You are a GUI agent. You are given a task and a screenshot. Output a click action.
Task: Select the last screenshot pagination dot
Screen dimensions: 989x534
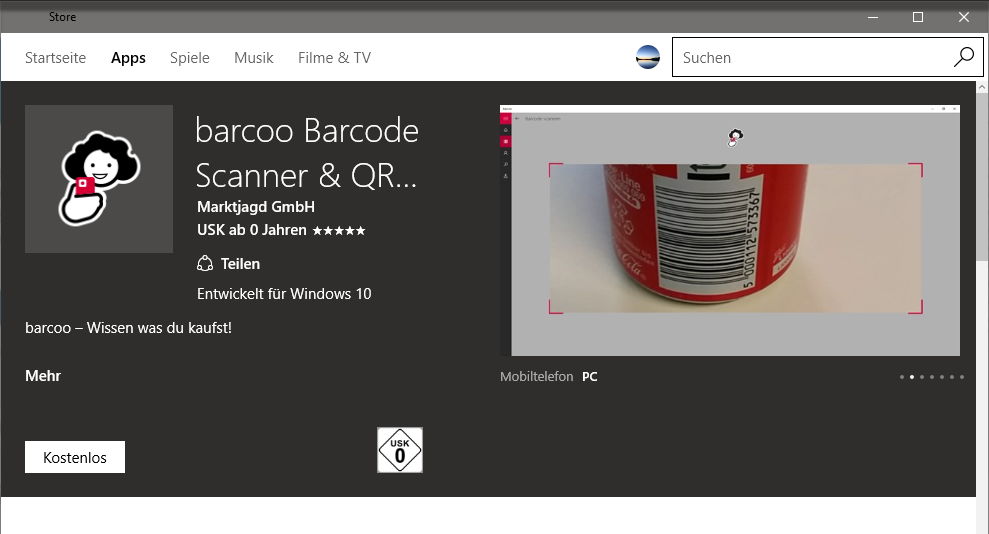pos(962,377)
